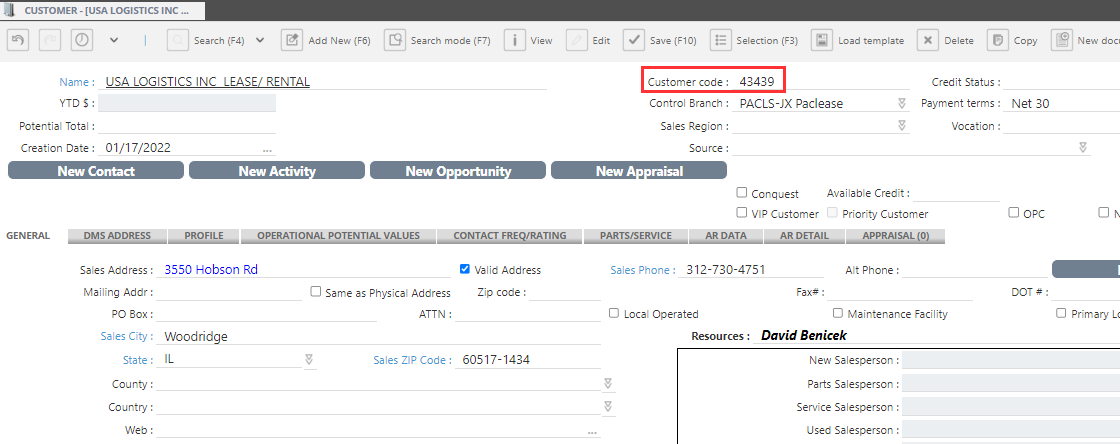Click the Payment terms field

pos(1062,104)
